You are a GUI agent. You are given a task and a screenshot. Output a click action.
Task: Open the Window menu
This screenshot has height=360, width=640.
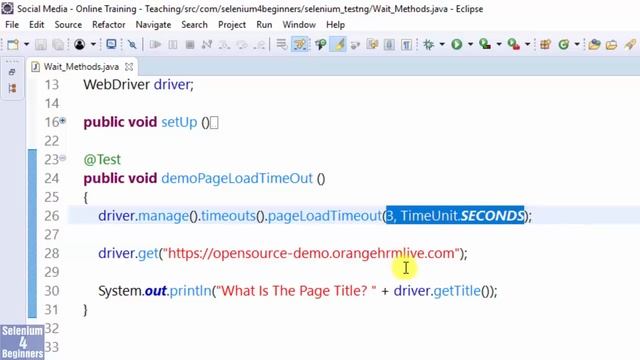[299, 24]
